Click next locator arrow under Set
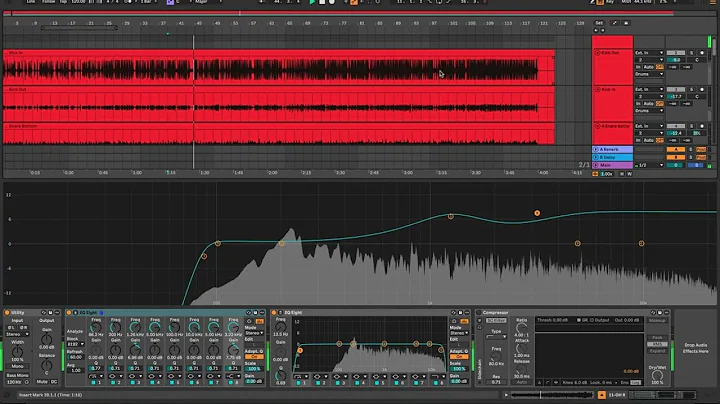 602,30
